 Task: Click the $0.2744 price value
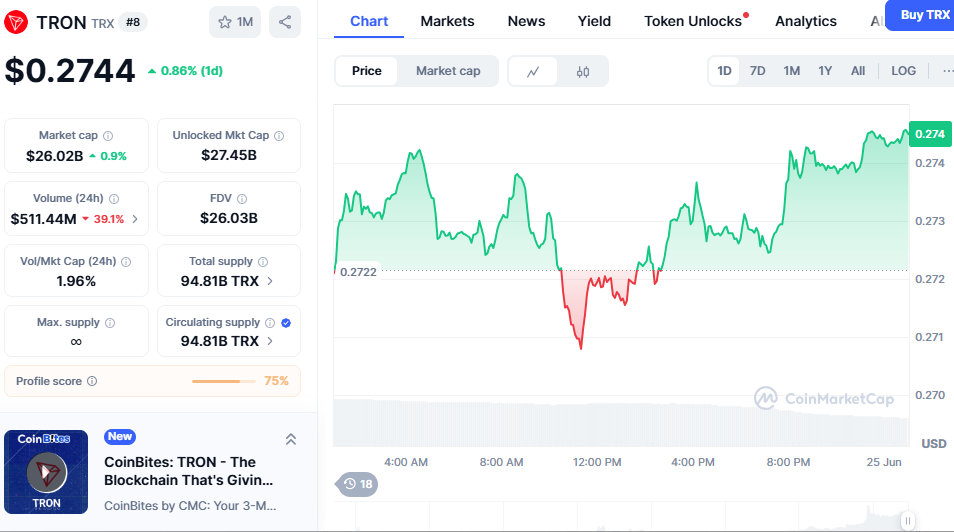coord(69,71)
